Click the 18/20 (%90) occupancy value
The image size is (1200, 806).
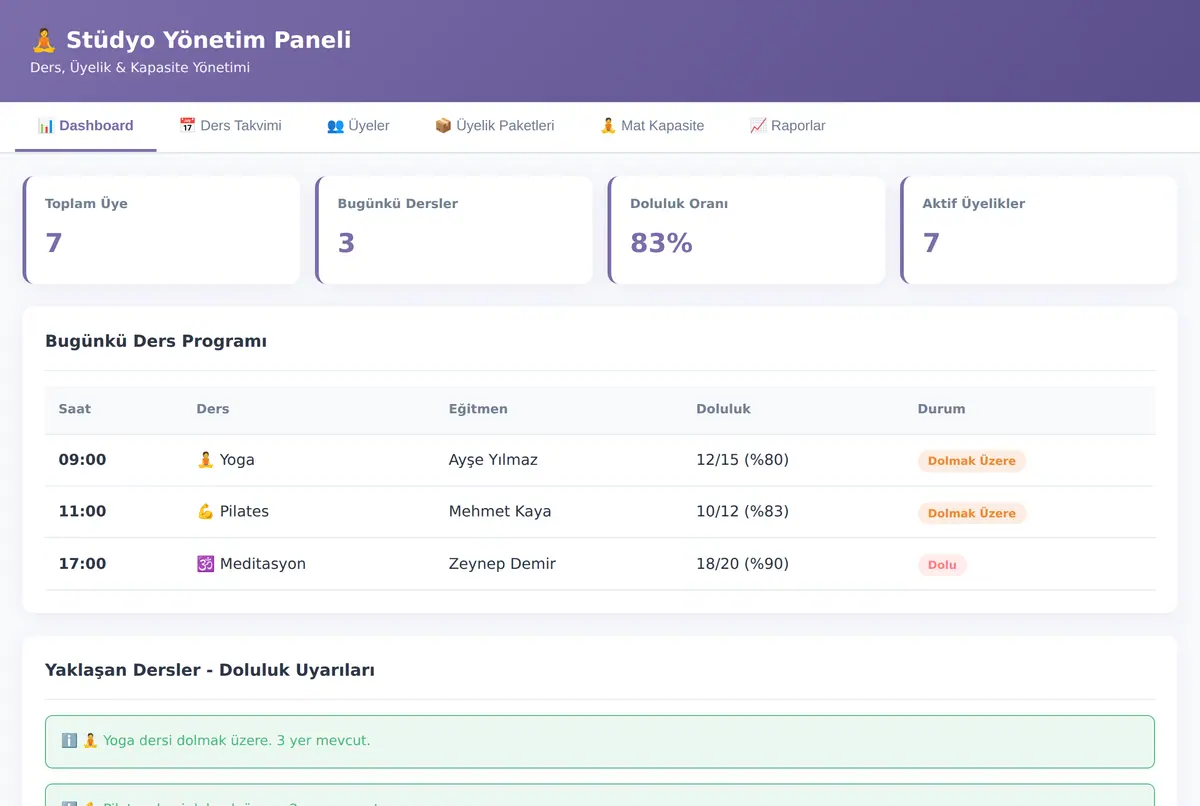pyautogui.click(x=742, y=564)
